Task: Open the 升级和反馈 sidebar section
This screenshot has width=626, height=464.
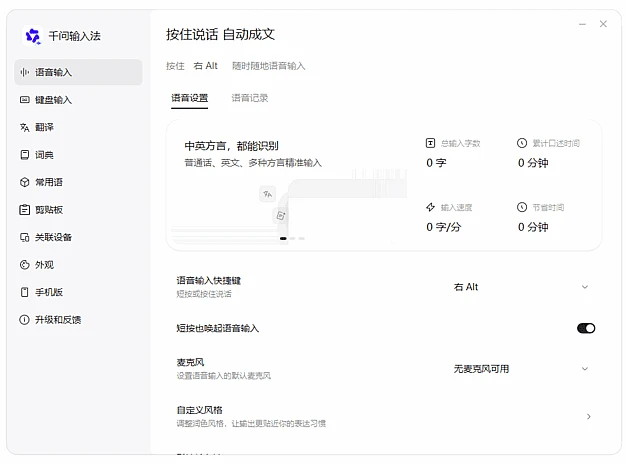Action: coord(78,319)
